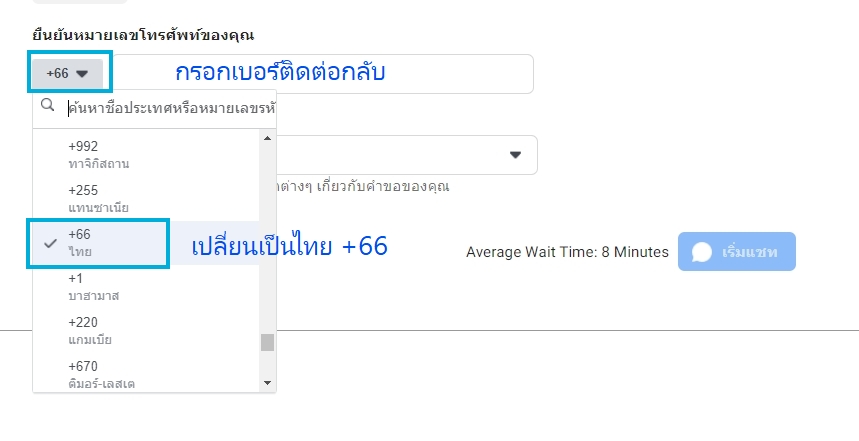Image resolution: width=859 pixels, height=441 pixels.
Task: Click the magnifier icon in country search
Action: 48,105
